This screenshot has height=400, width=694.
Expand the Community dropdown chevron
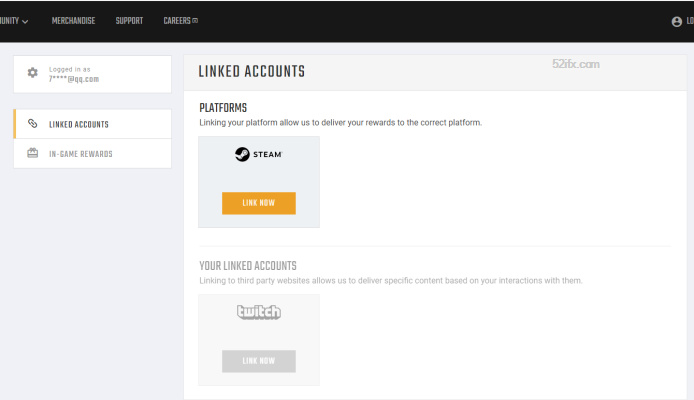click(25, 22)
